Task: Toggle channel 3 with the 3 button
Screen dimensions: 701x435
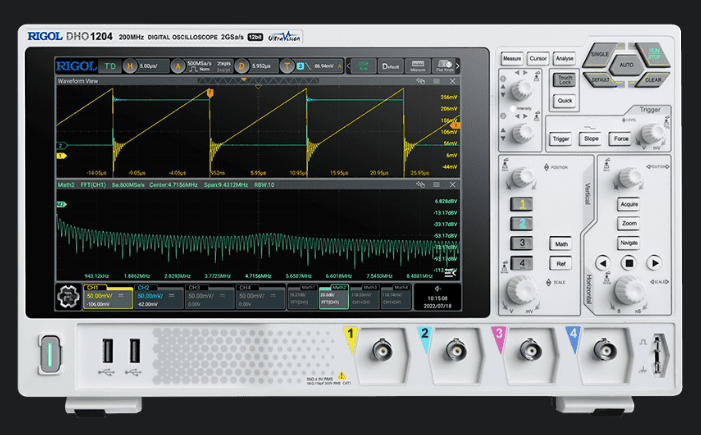Action: point(522,243)
